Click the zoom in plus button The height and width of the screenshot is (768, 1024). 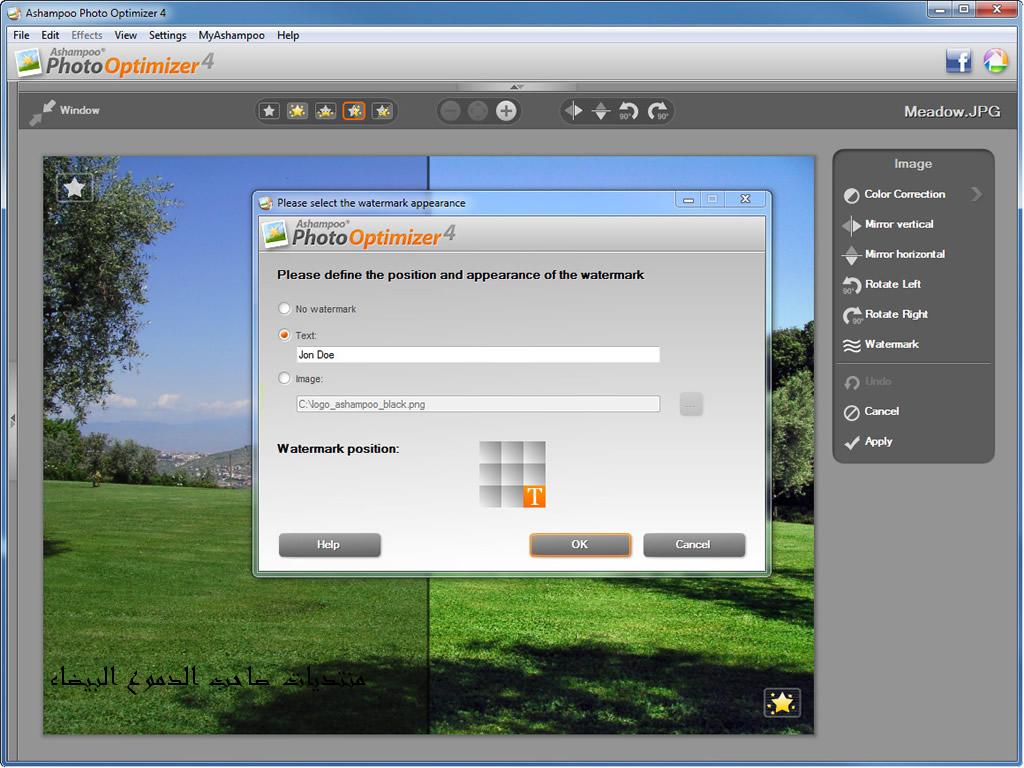tap(505, 111)
